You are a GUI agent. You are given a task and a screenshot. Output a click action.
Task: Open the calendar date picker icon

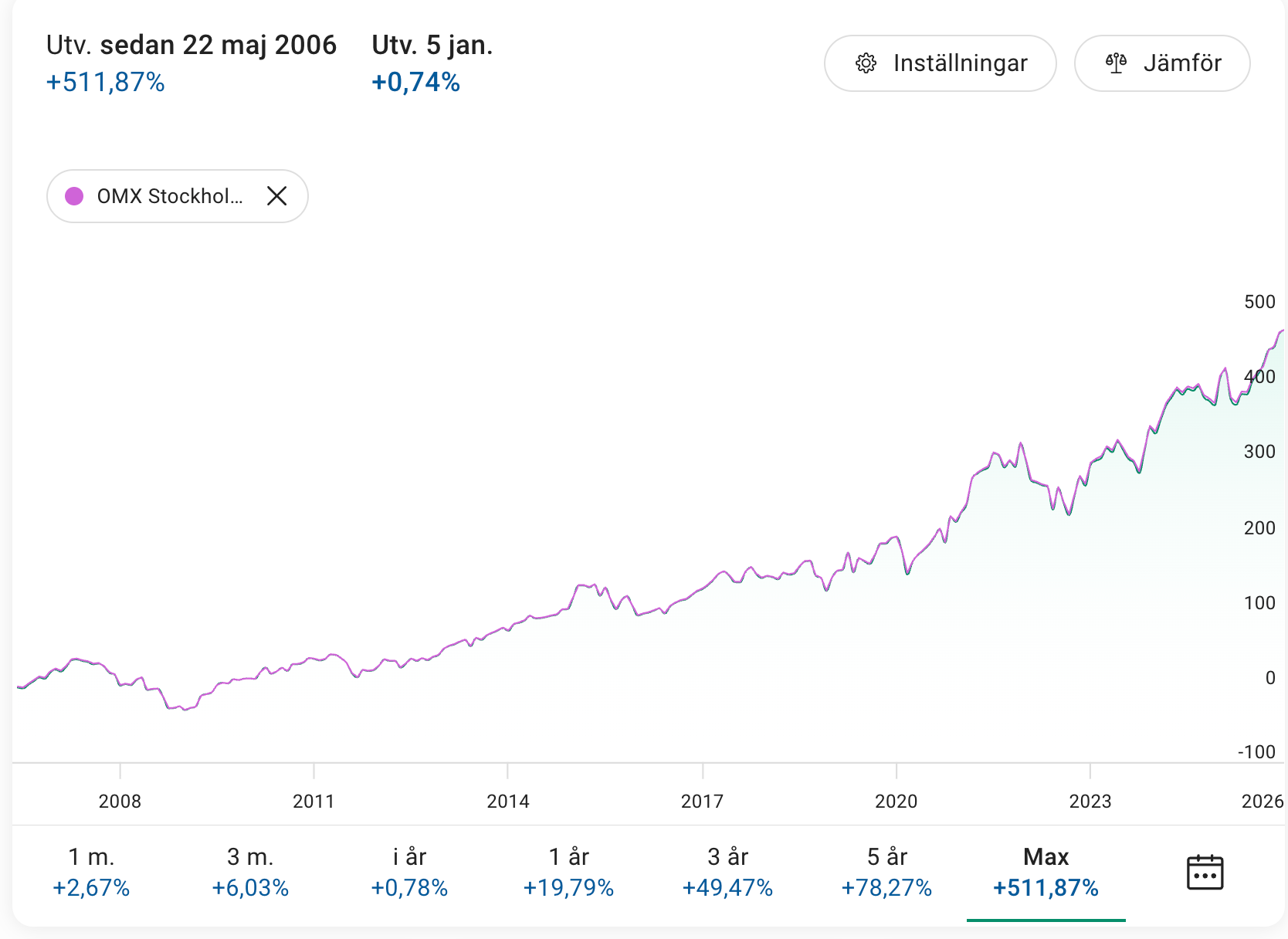pyautogui.click(x=1204, y=873)
